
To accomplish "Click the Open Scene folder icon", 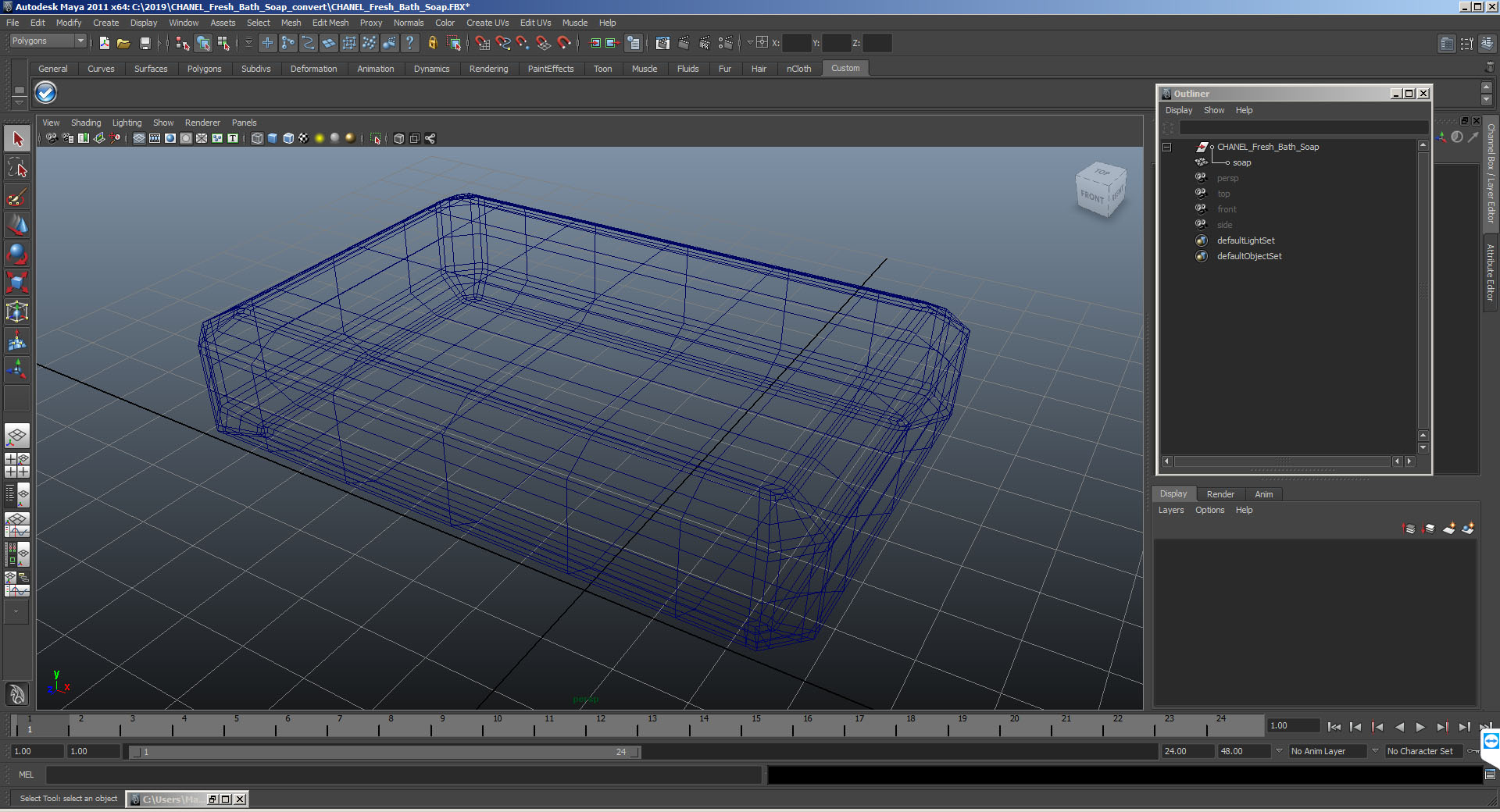I will (123, 43).
